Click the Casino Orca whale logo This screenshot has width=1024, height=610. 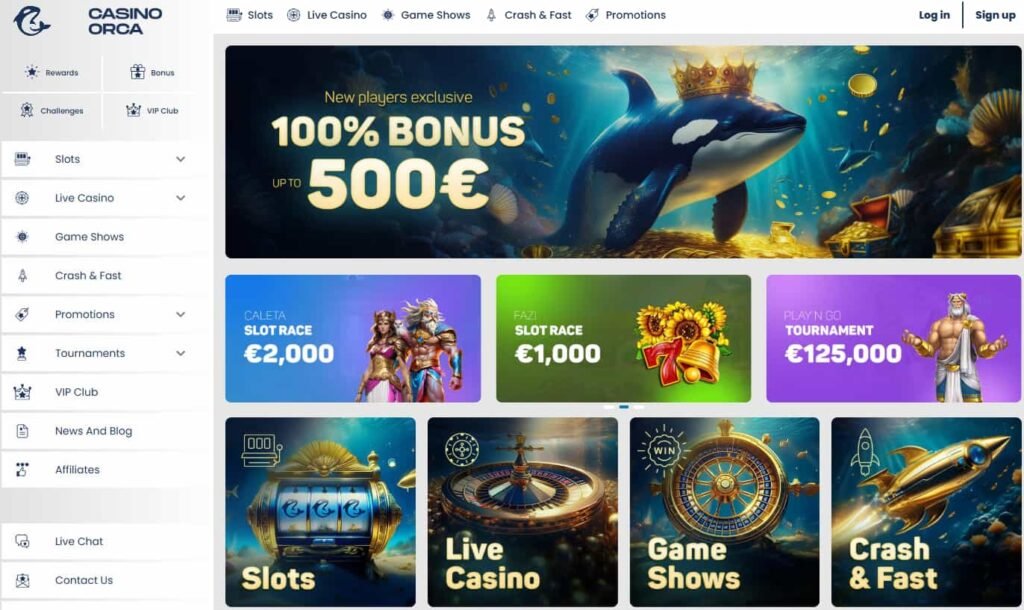pyautogui.click(x=31, y=21)
